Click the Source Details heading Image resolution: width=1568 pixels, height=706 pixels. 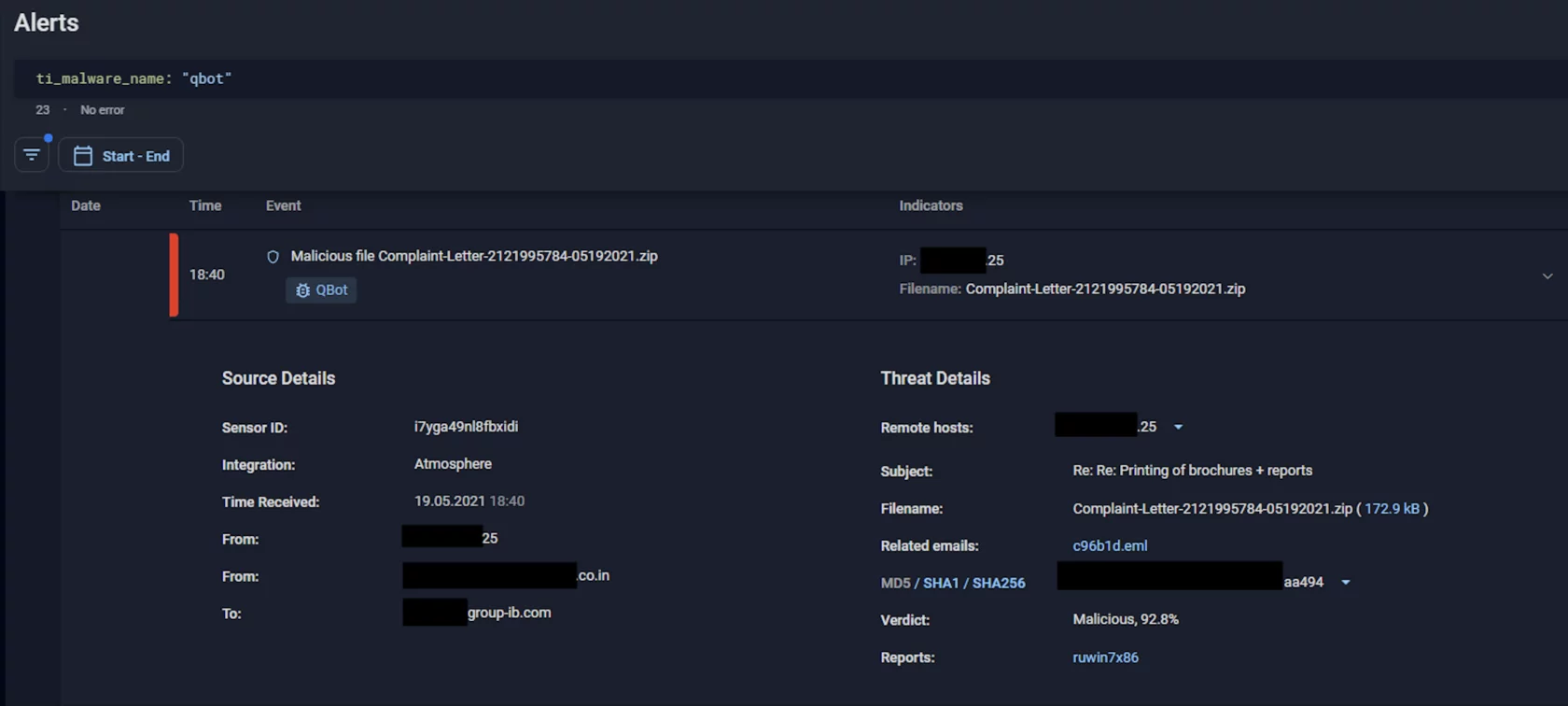click(278, 378)
